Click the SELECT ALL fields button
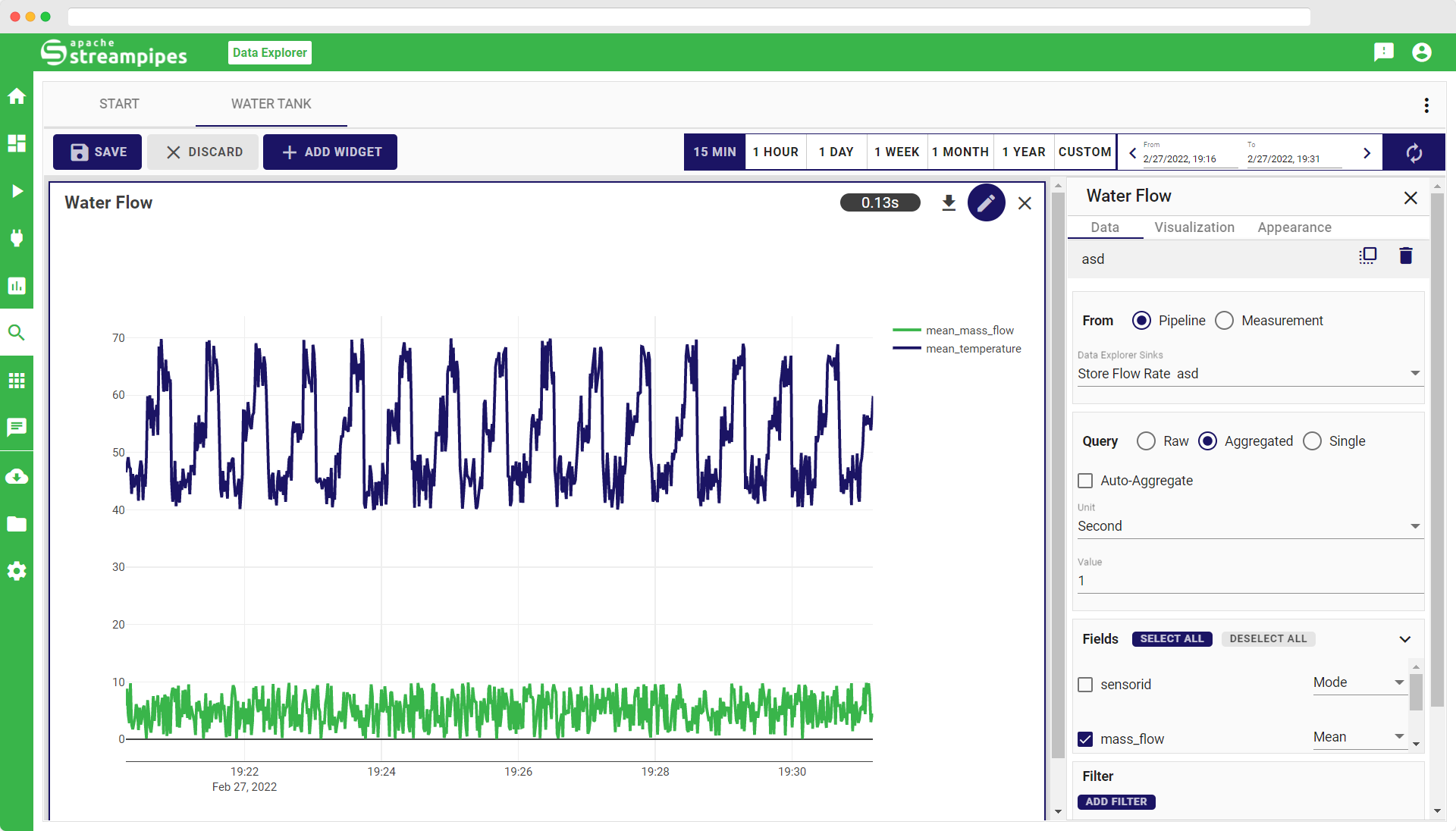The image size is (1456, 831). click(x=1171, y=639)
